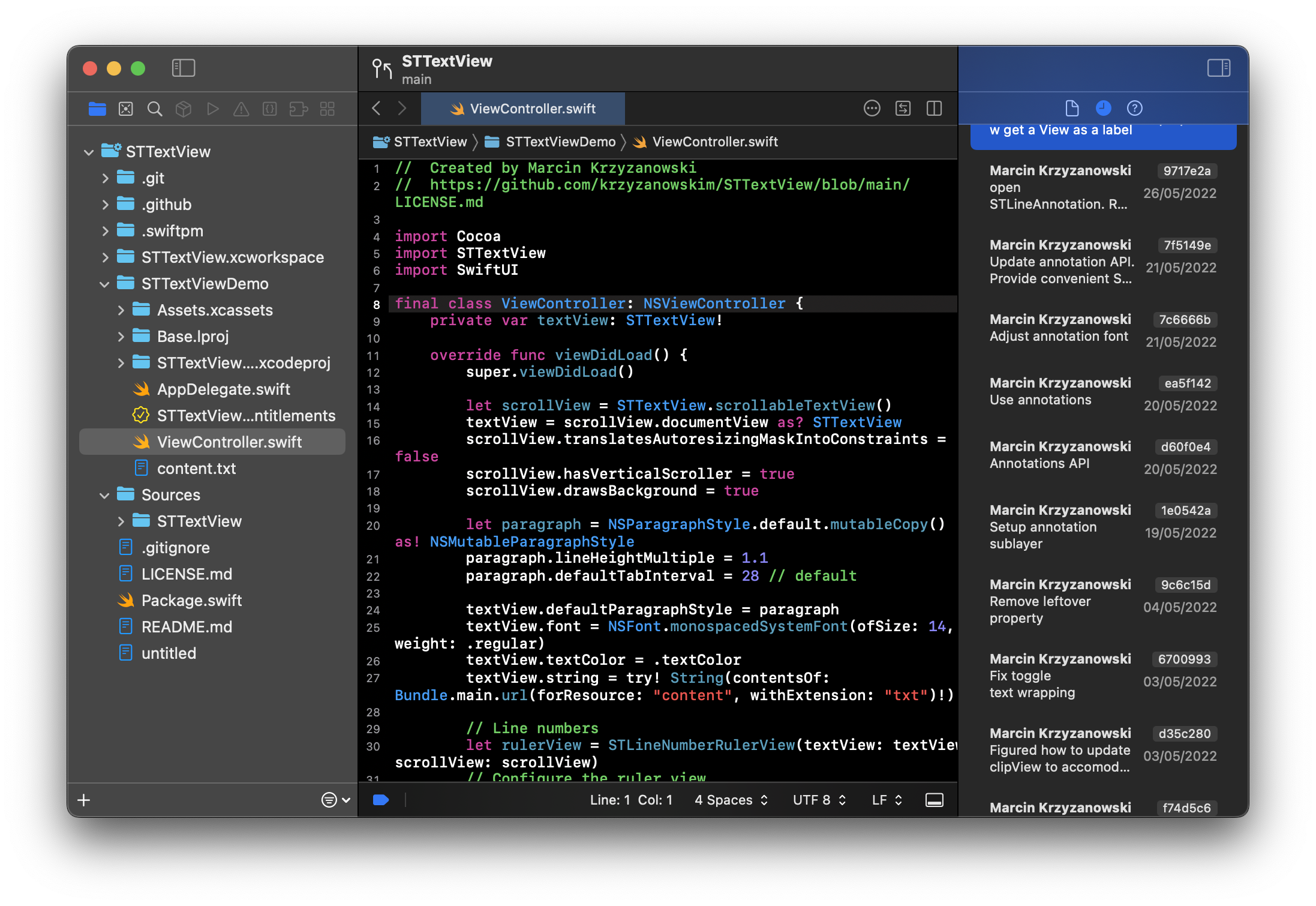Screen dimensions: 1316x906
Task: Toggle the right inspector sidebar
Action: [x=1219, y=68]
